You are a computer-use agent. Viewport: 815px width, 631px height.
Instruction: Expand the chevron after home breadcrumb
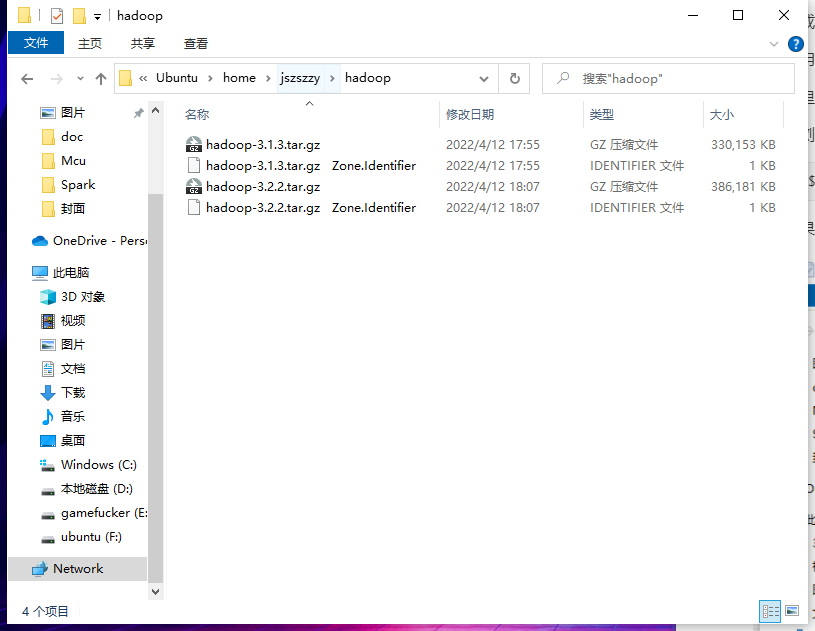pyautogui.click(x=268, y=78)
